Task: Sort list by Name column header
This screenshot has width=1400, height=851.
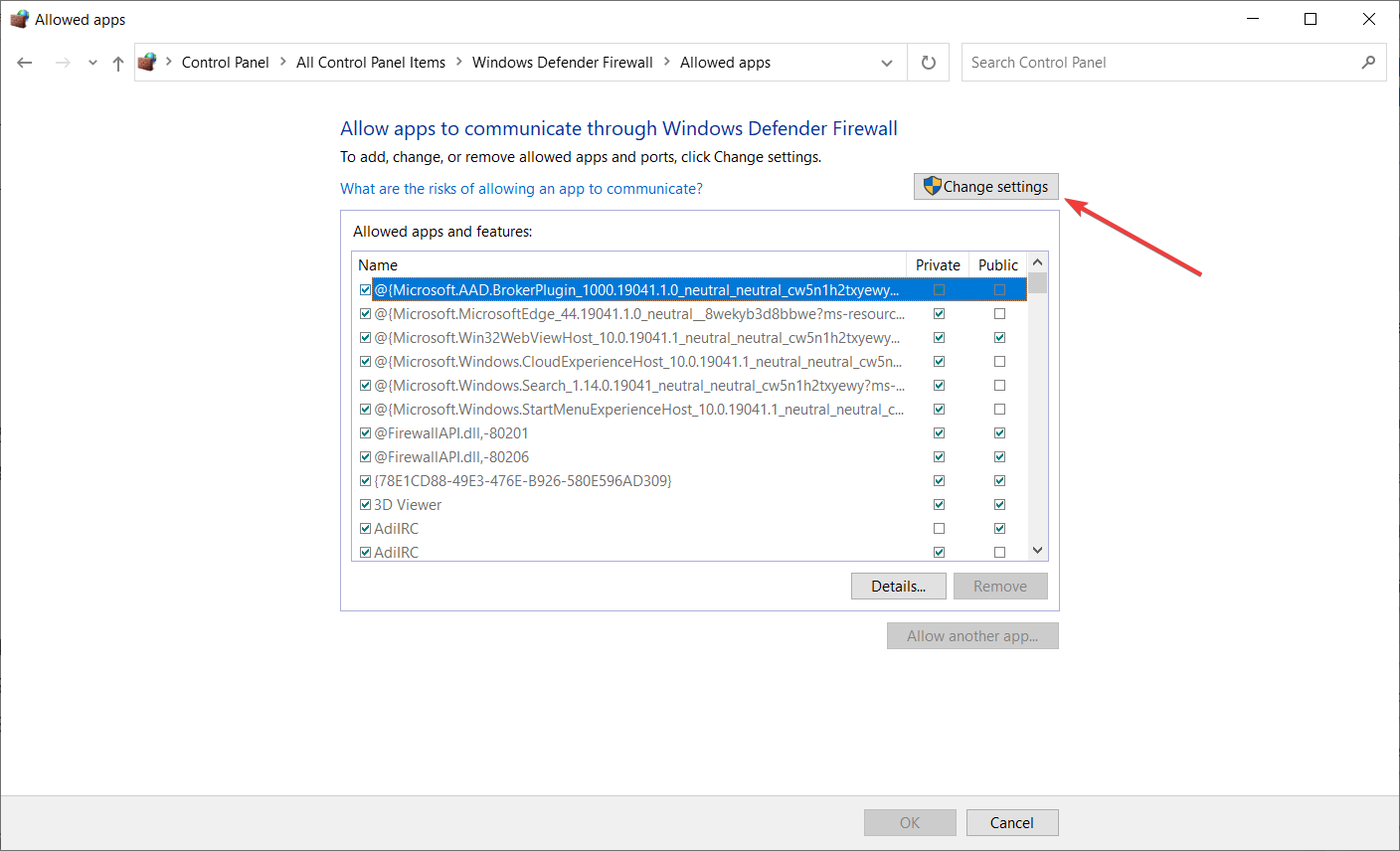Action: point(628,264)
